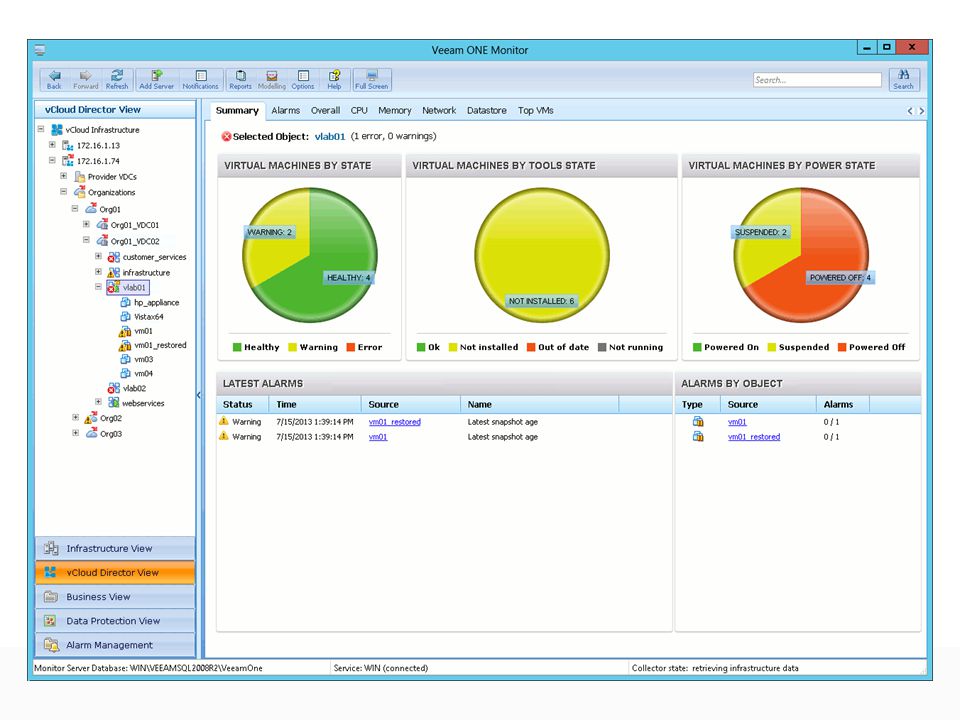Open the vlab01 Selected Object link
Viewport: 960px width, 720px height.
pos(330,137)
